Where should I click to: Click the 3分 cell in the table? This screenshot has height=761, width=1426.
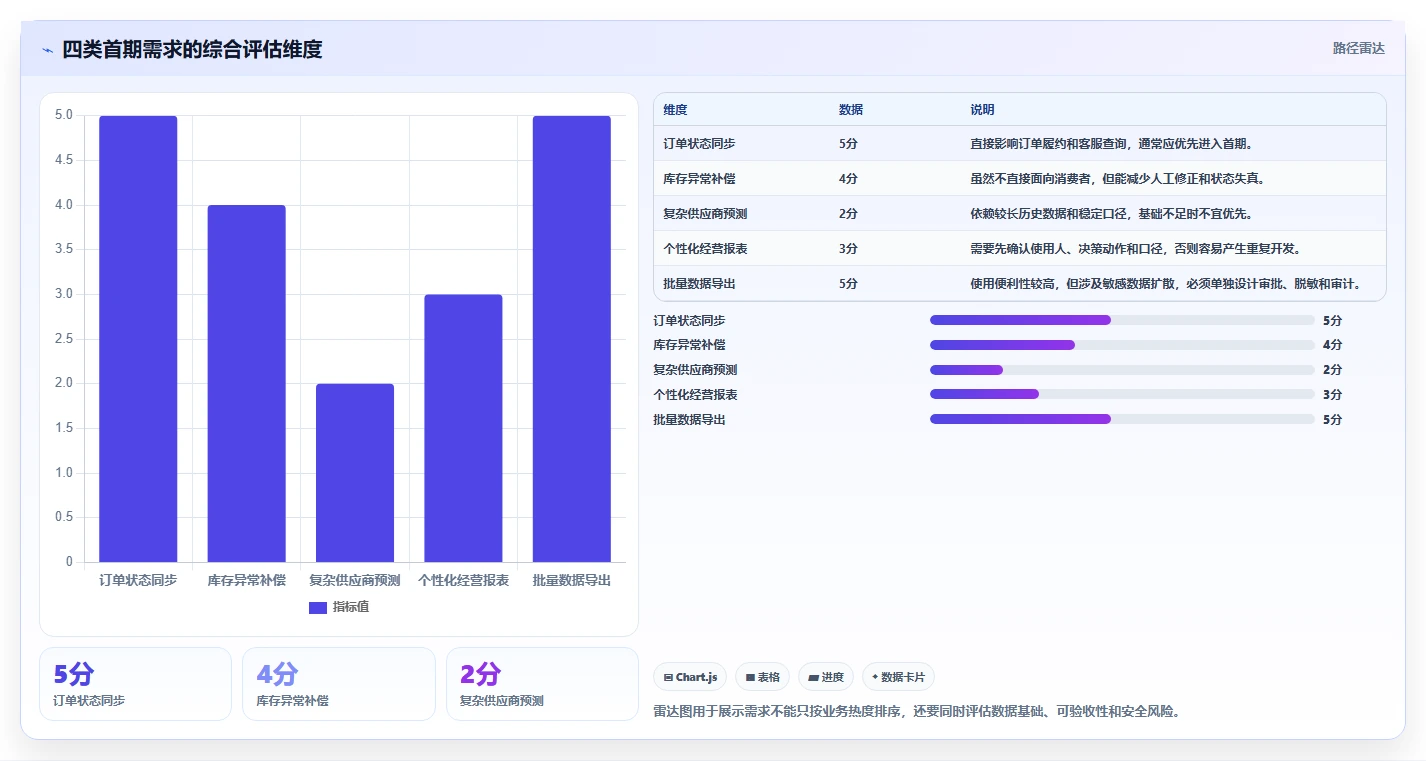[848, 249]
